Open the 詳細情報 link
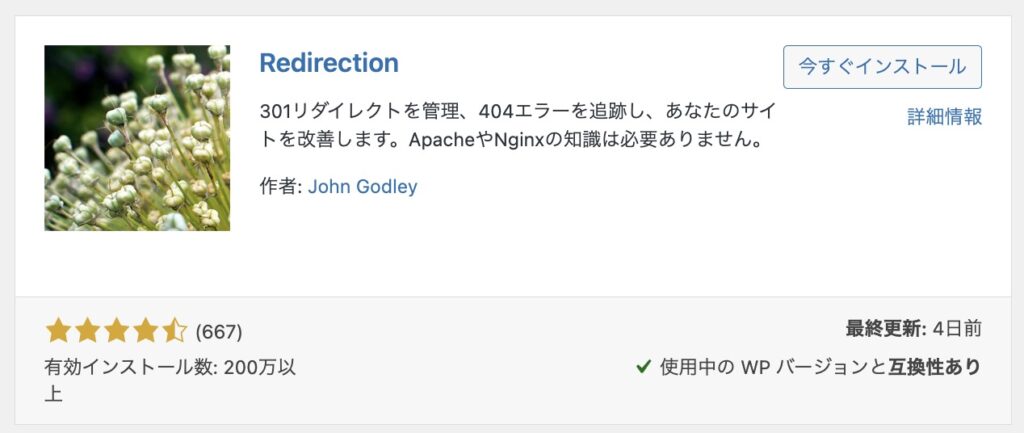1024x433 pixels. click(944, 117)
